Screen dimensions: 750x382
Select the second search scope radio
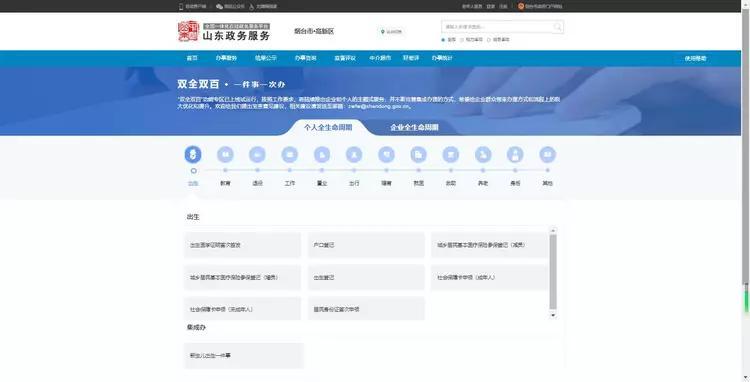(462, 40)
